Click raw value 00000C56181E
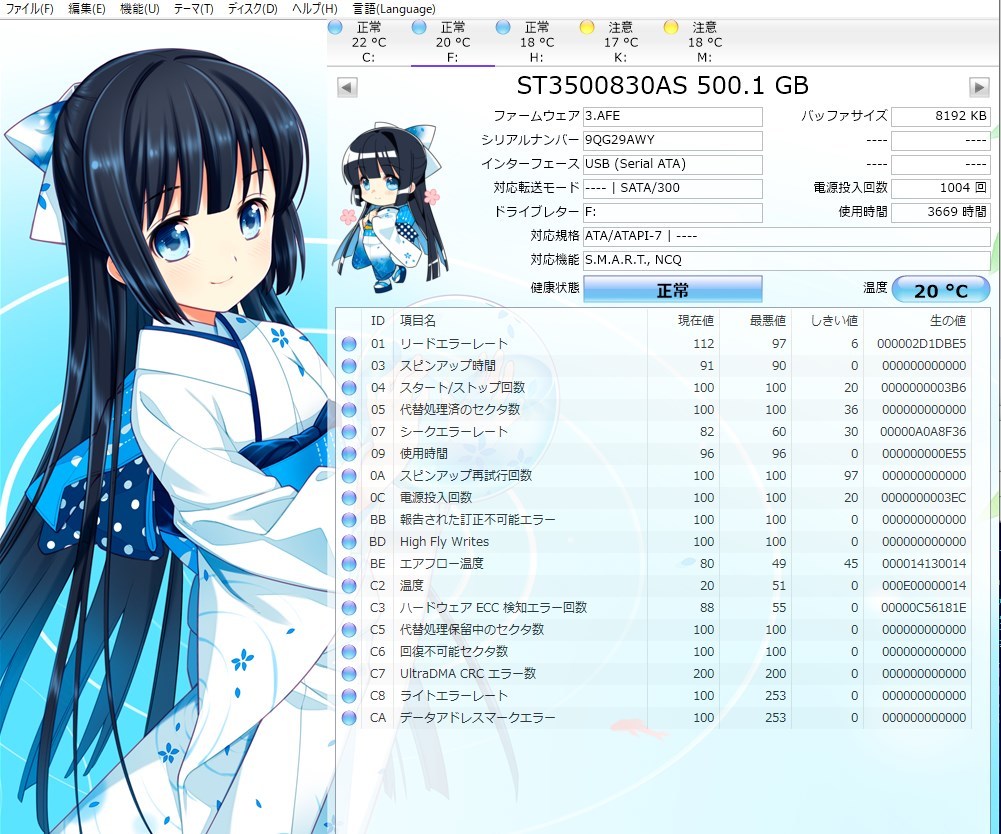1001x834 pixels. point(923,608)
